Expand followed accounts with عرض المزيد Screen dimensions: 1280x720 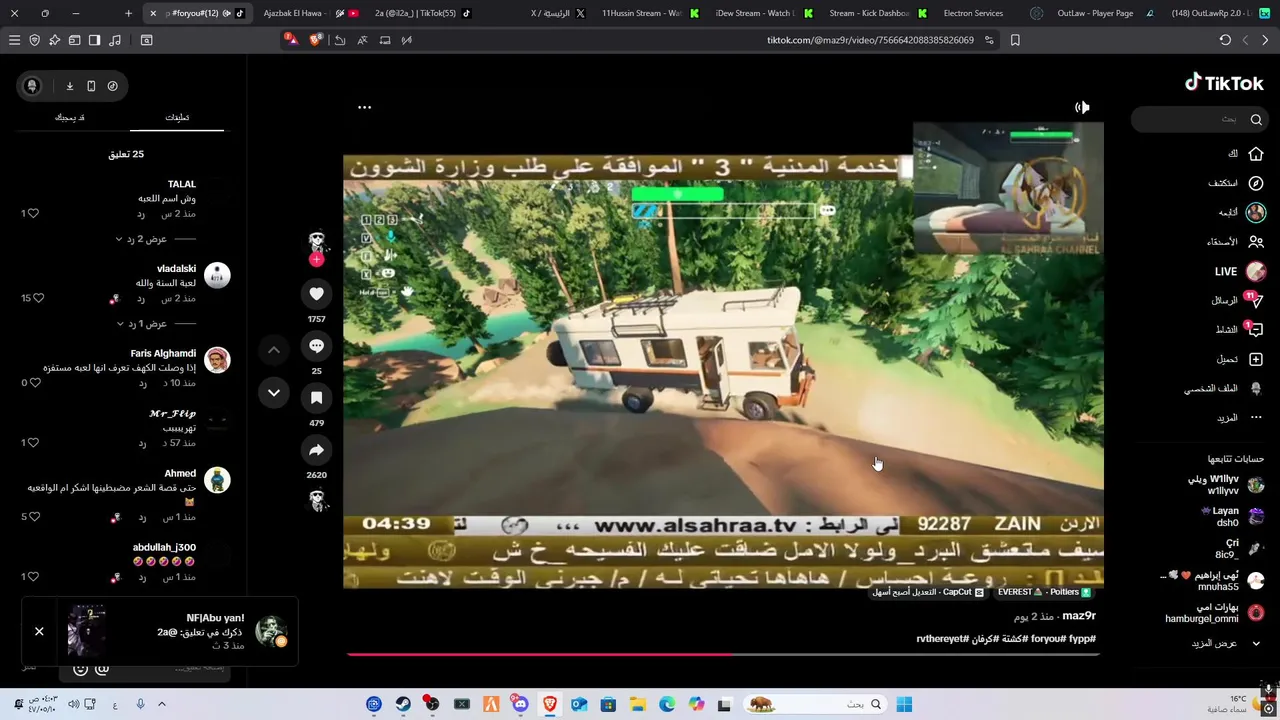(x=1224, y=643)
